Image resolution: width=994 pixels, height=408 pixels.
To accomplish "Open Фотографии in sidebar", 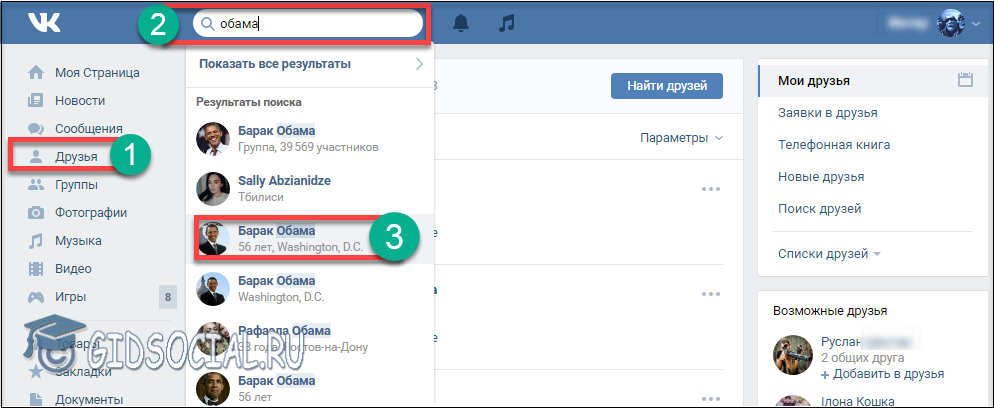I will coord(91,213).
